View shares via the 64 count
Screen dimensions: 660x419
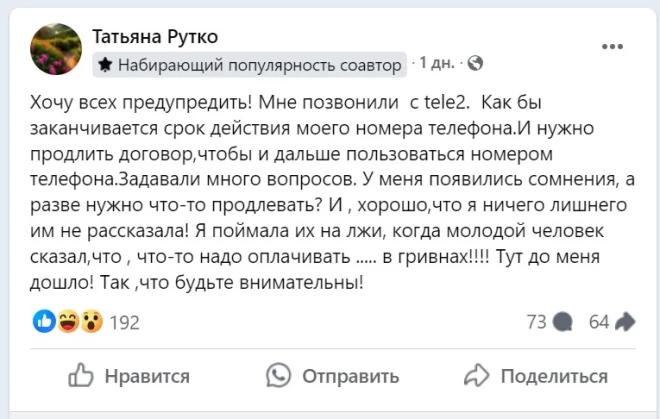coord(599,322)
